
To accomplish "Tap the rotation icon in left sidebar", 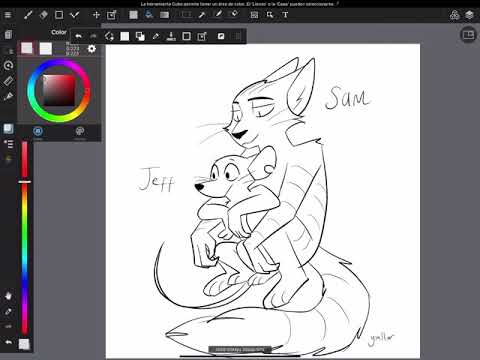I will coord(8,65).
